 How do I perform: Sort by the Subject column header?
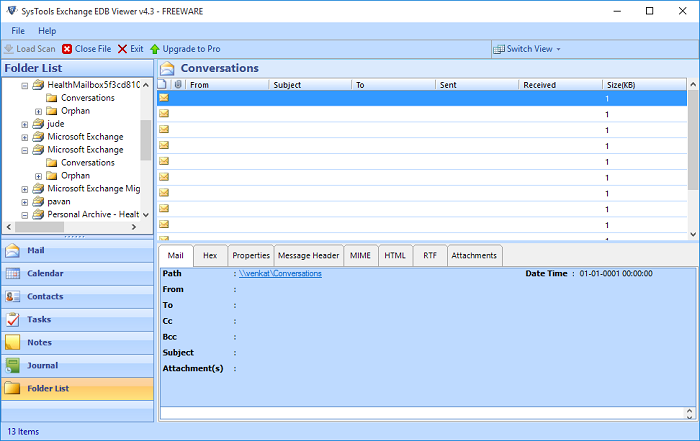(x=310, y=85)
